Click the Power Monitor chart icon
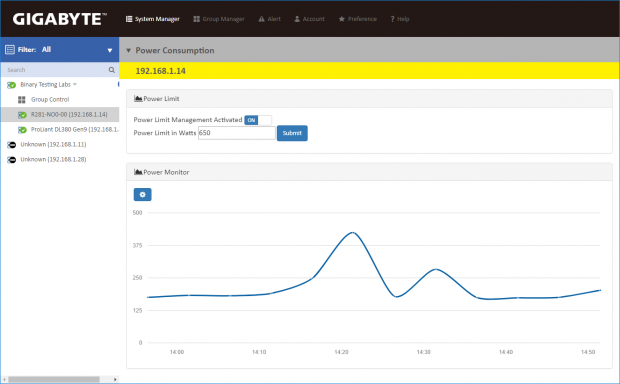 [x=138, y=172]
